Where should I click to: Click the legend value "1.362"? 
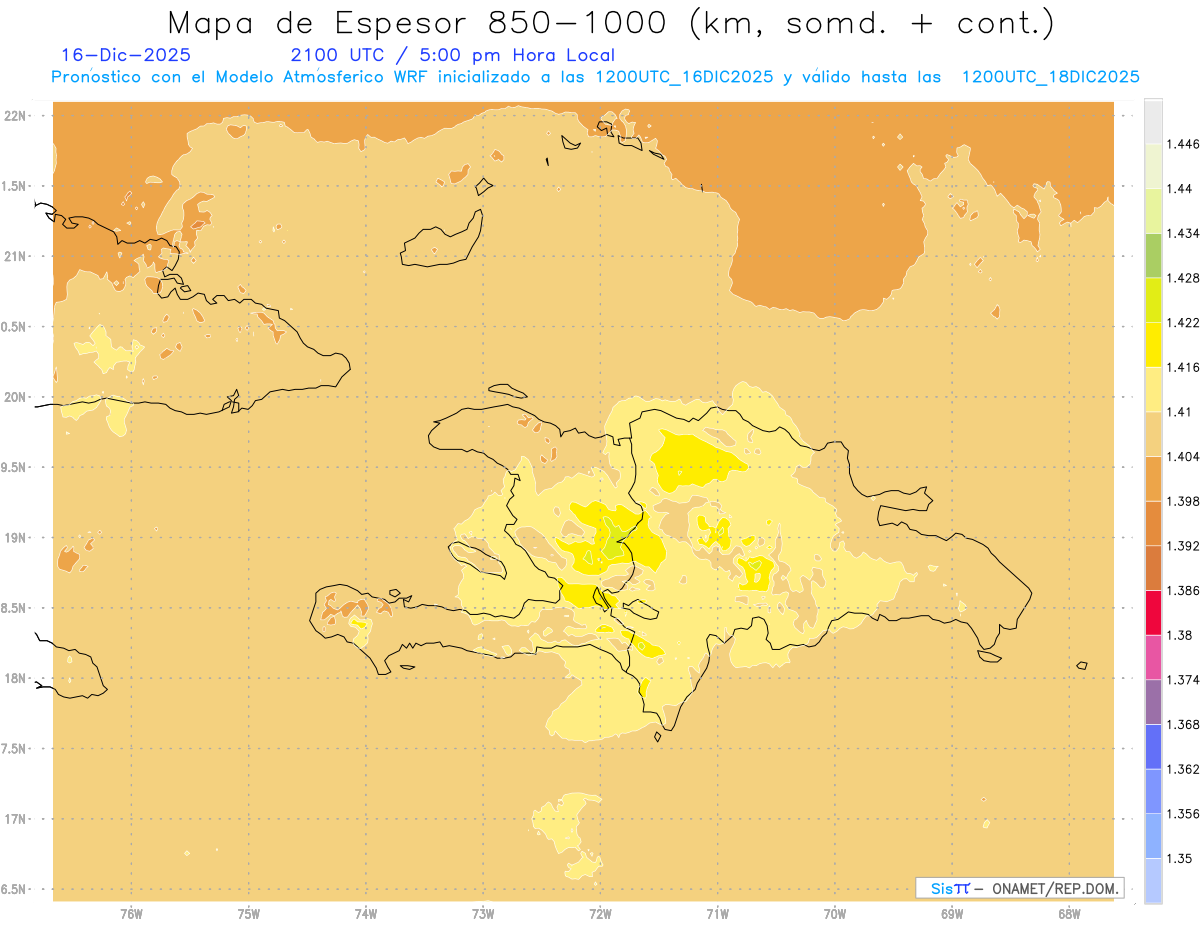(1183, 769)
